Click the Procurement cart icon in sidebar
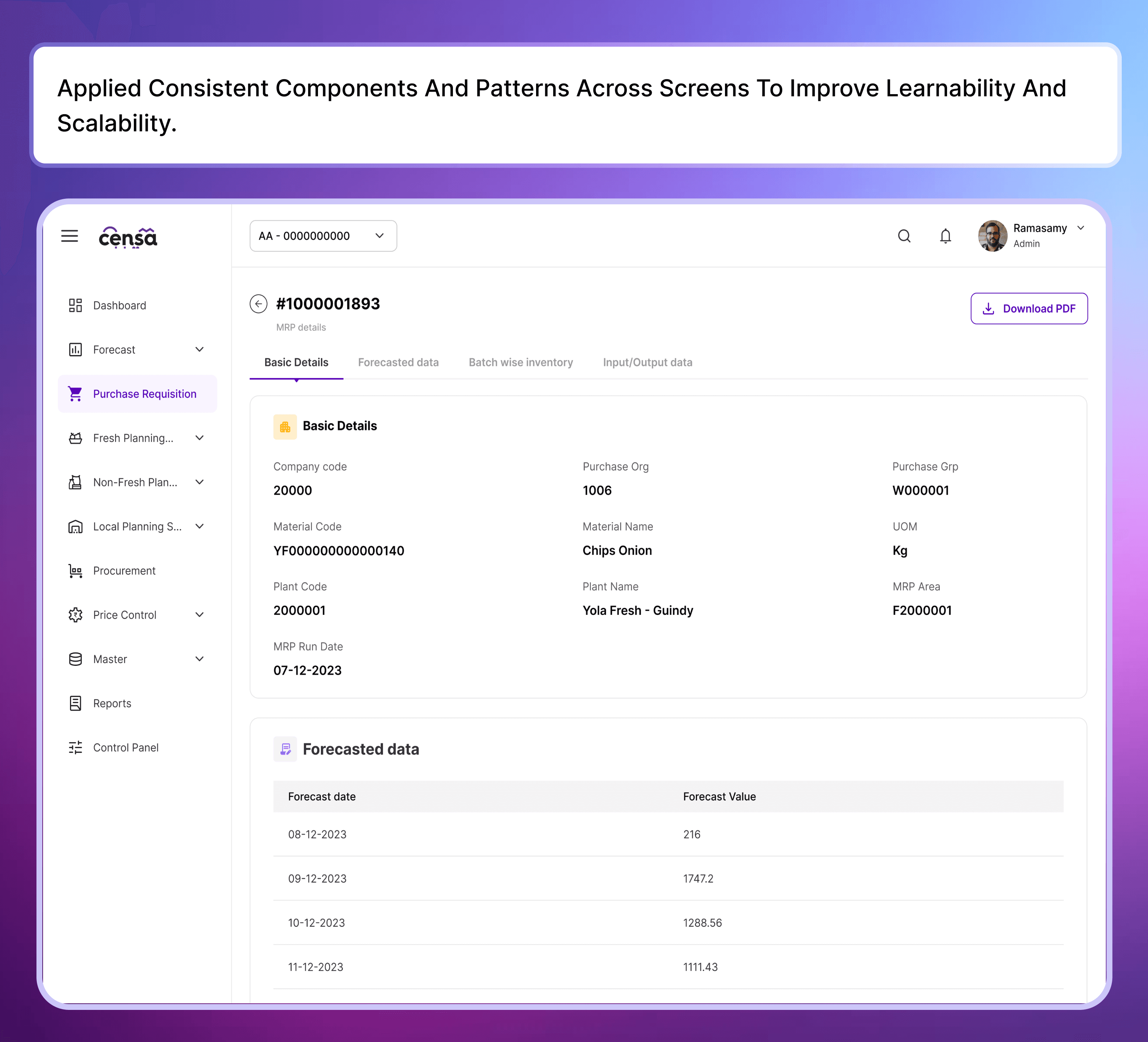Viewport: 1148px width, 1042px height. pyautogui.click(x=75, y=571)
